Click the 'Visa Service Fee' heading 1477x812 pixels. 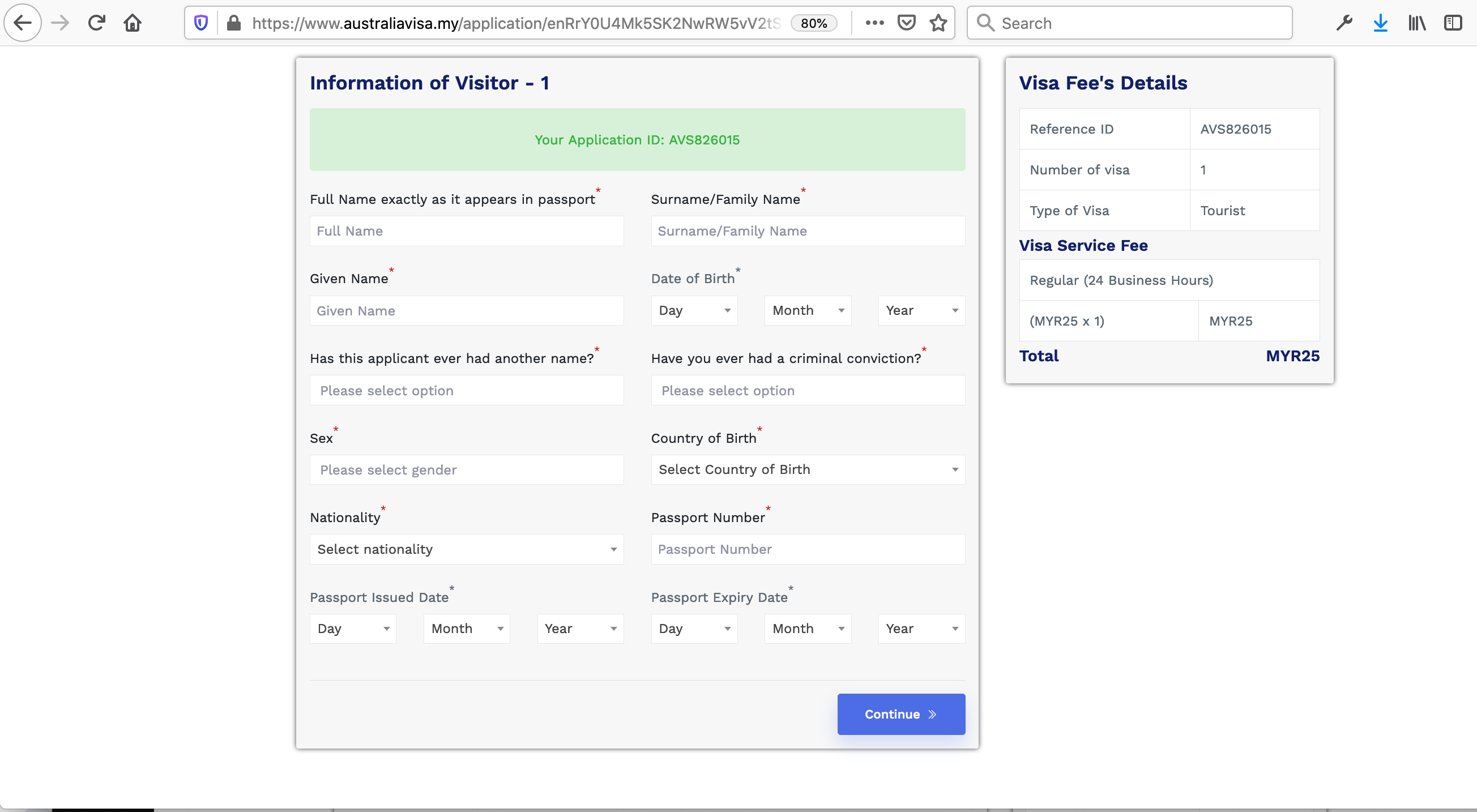click(1083, 245)
